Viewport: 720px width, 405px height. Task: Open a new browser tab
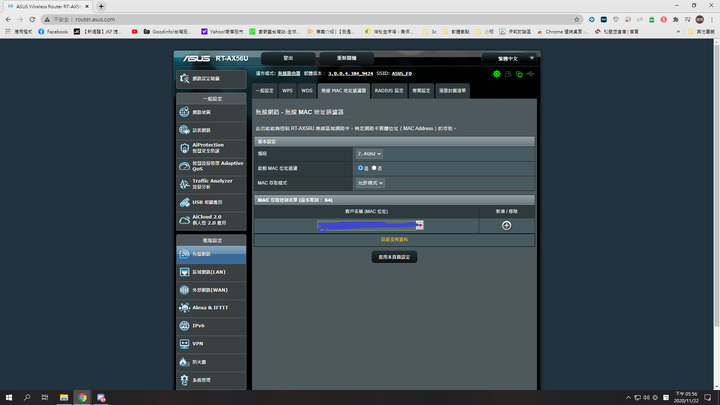coord(101,6)
